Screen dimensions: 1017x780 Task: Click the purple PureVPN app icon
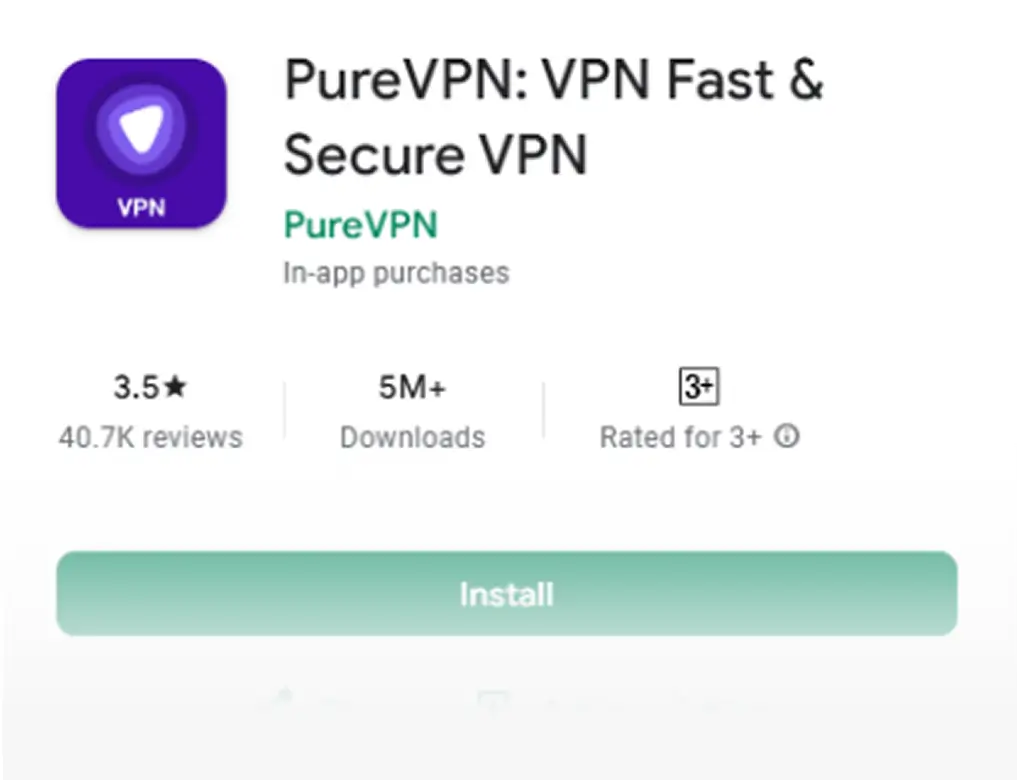click(141, 143)
